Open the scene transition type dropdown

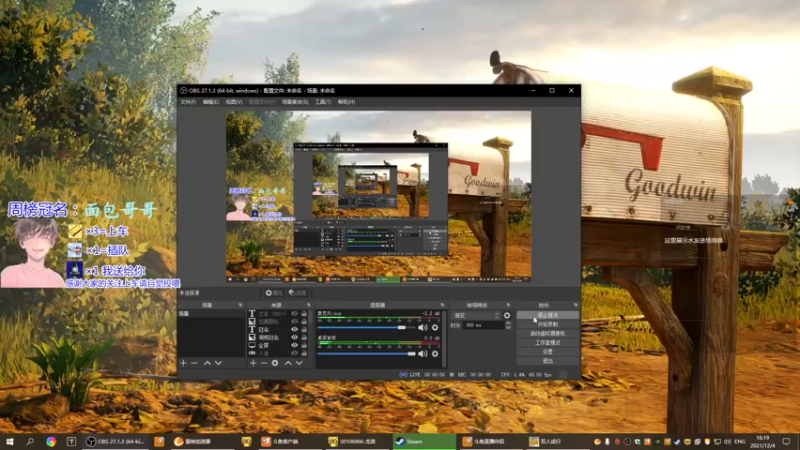click(x=475, y=315)
